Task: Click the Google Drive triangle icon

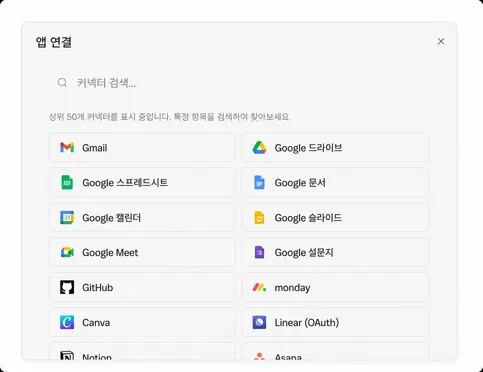Action: pos(259,147)
